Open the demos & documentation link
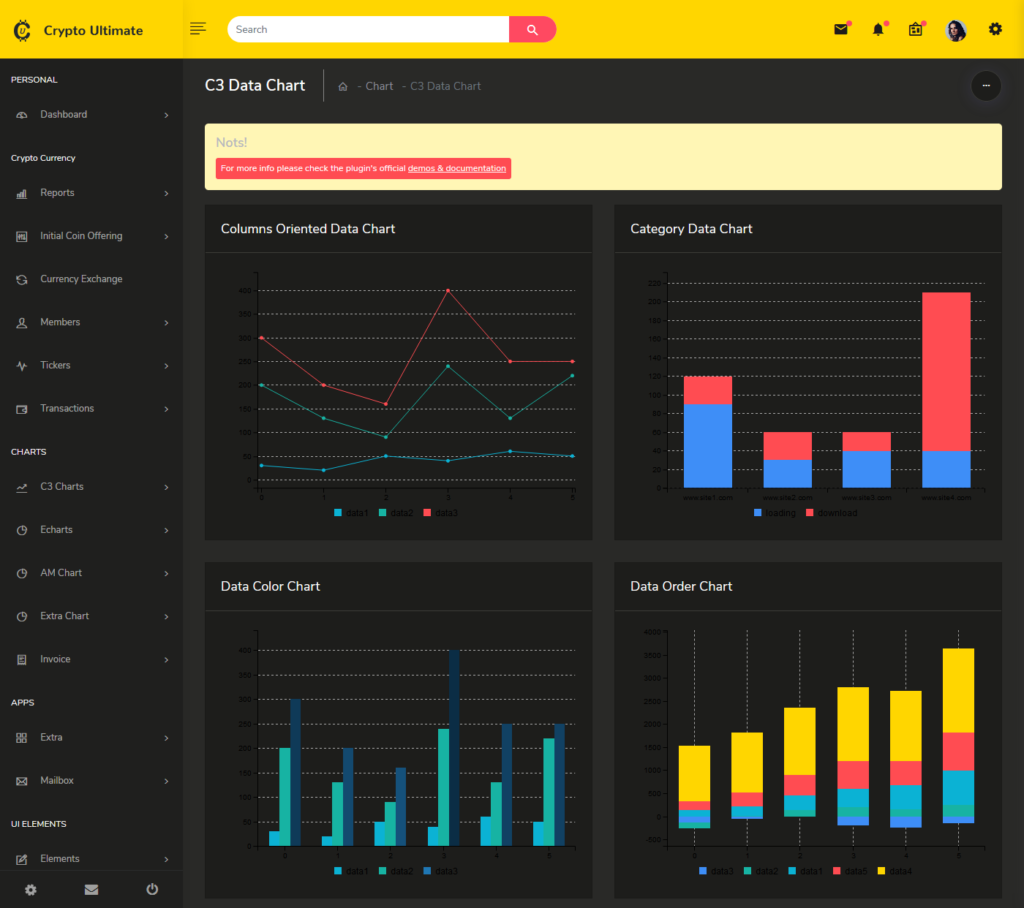This screenshot has height=908, width=1024. 457,168
